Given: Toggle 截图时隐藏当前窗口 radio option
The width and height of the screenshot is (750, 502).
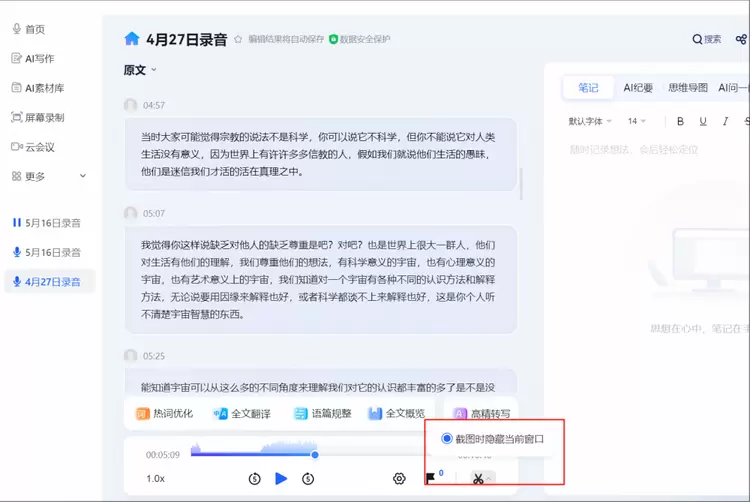Looking at the screenshot, I should 447,438.
